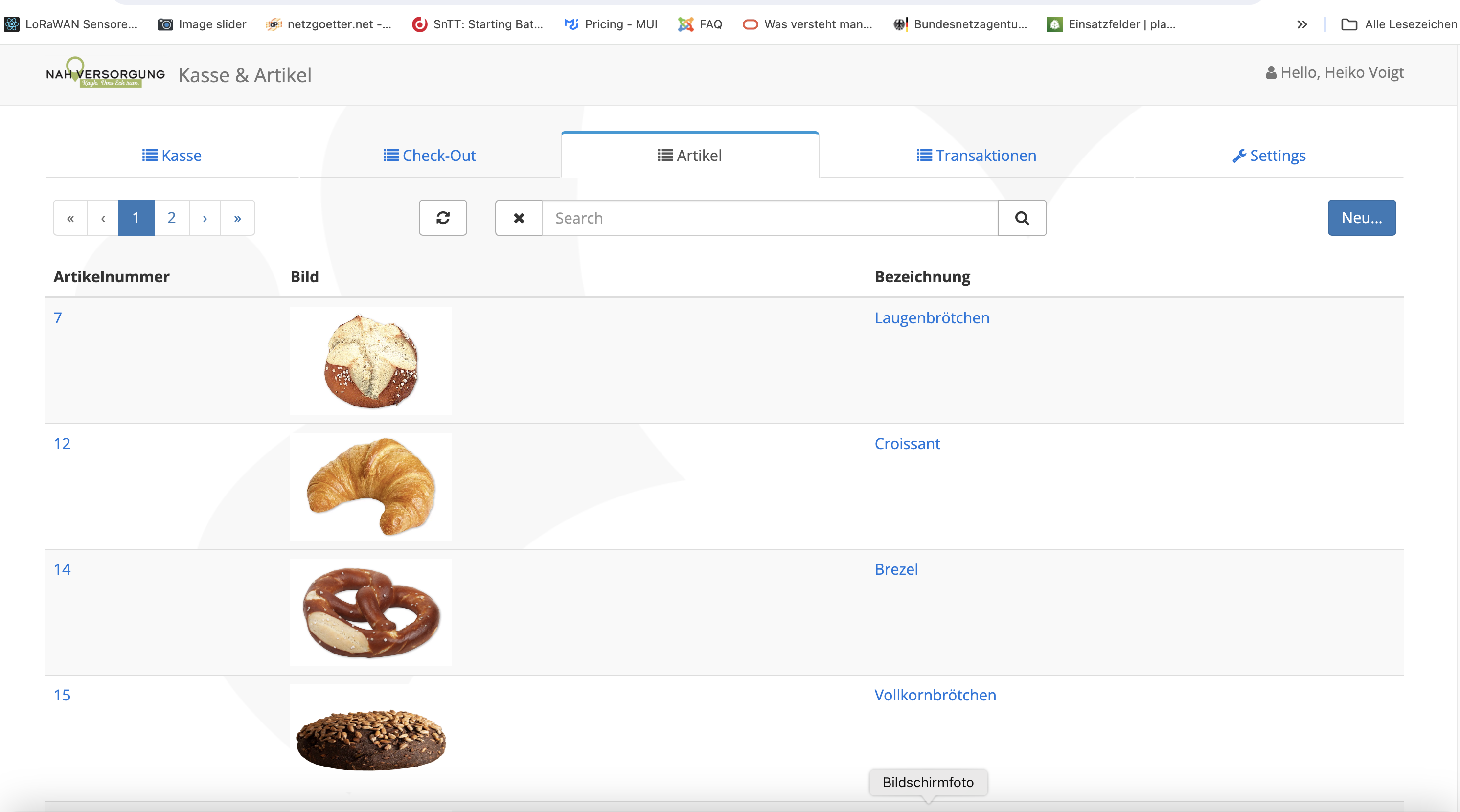Click the Brezel product thumbnail

371,612
